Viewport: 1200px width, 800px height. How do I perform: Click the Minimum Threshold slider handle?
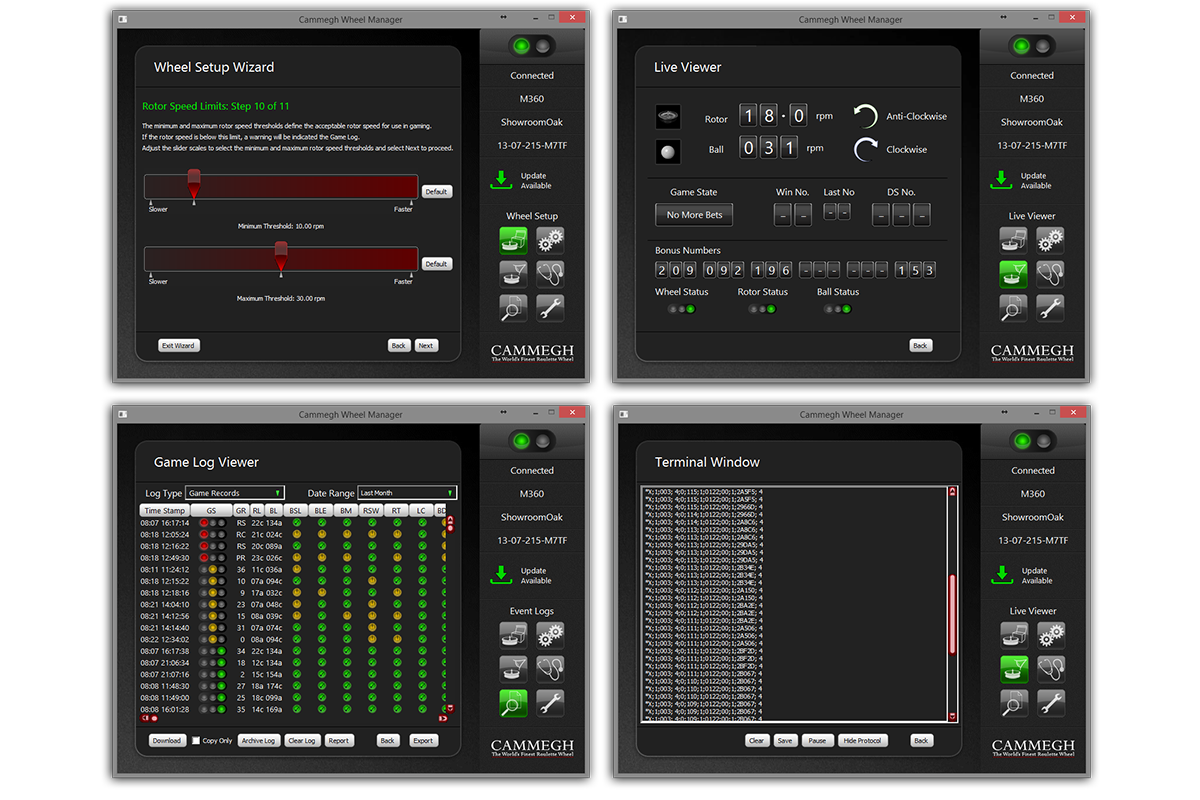tap(194, 184)
